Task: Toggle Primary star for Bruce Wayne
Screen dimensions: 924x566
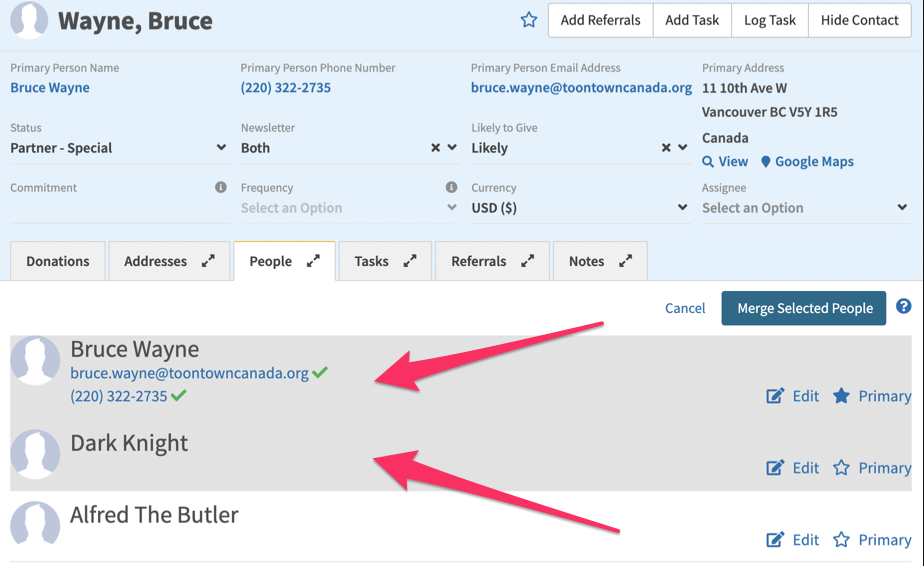Action: 841,396
